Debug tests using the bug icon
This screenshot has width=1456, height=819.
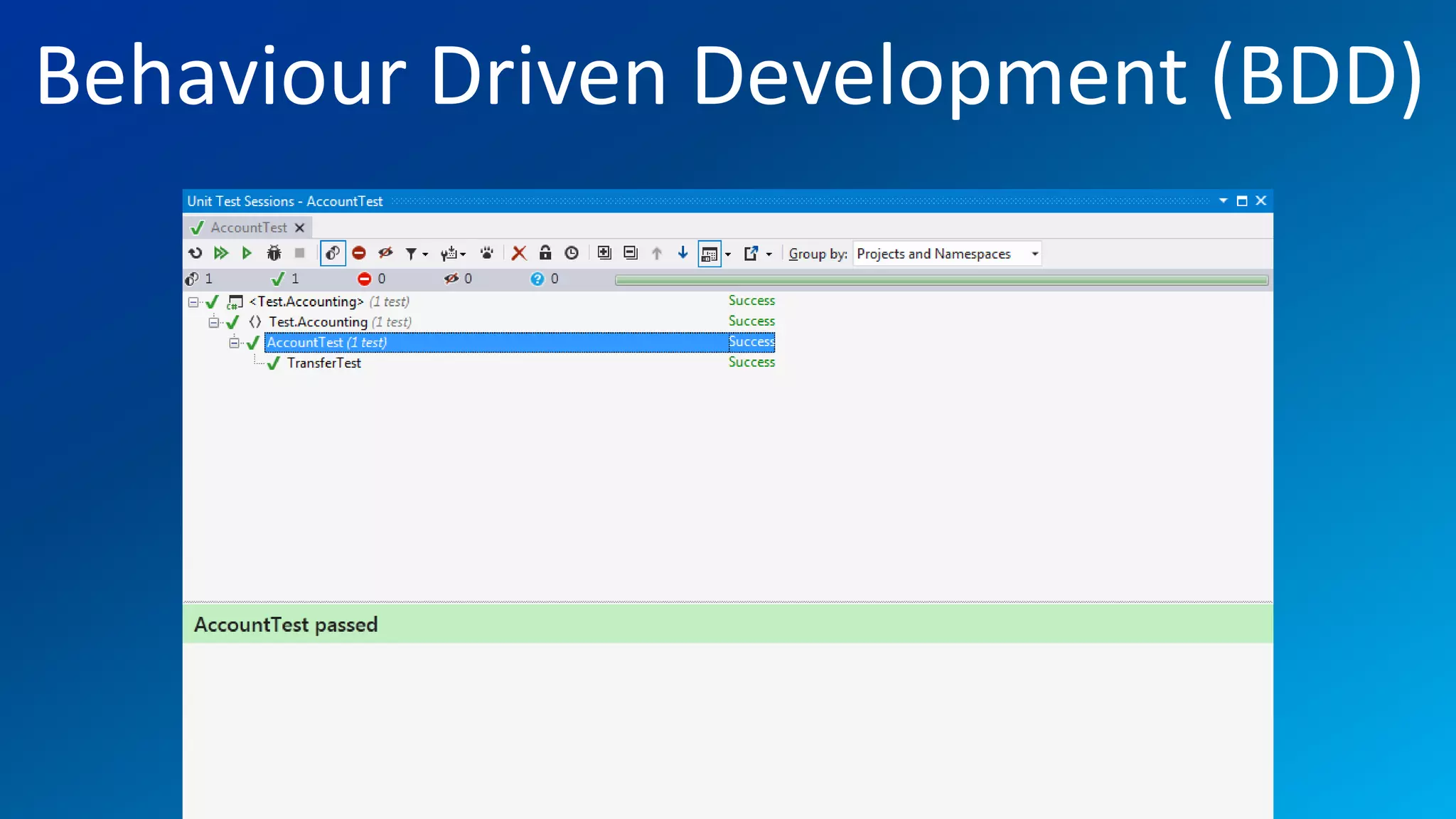point(274,253)
